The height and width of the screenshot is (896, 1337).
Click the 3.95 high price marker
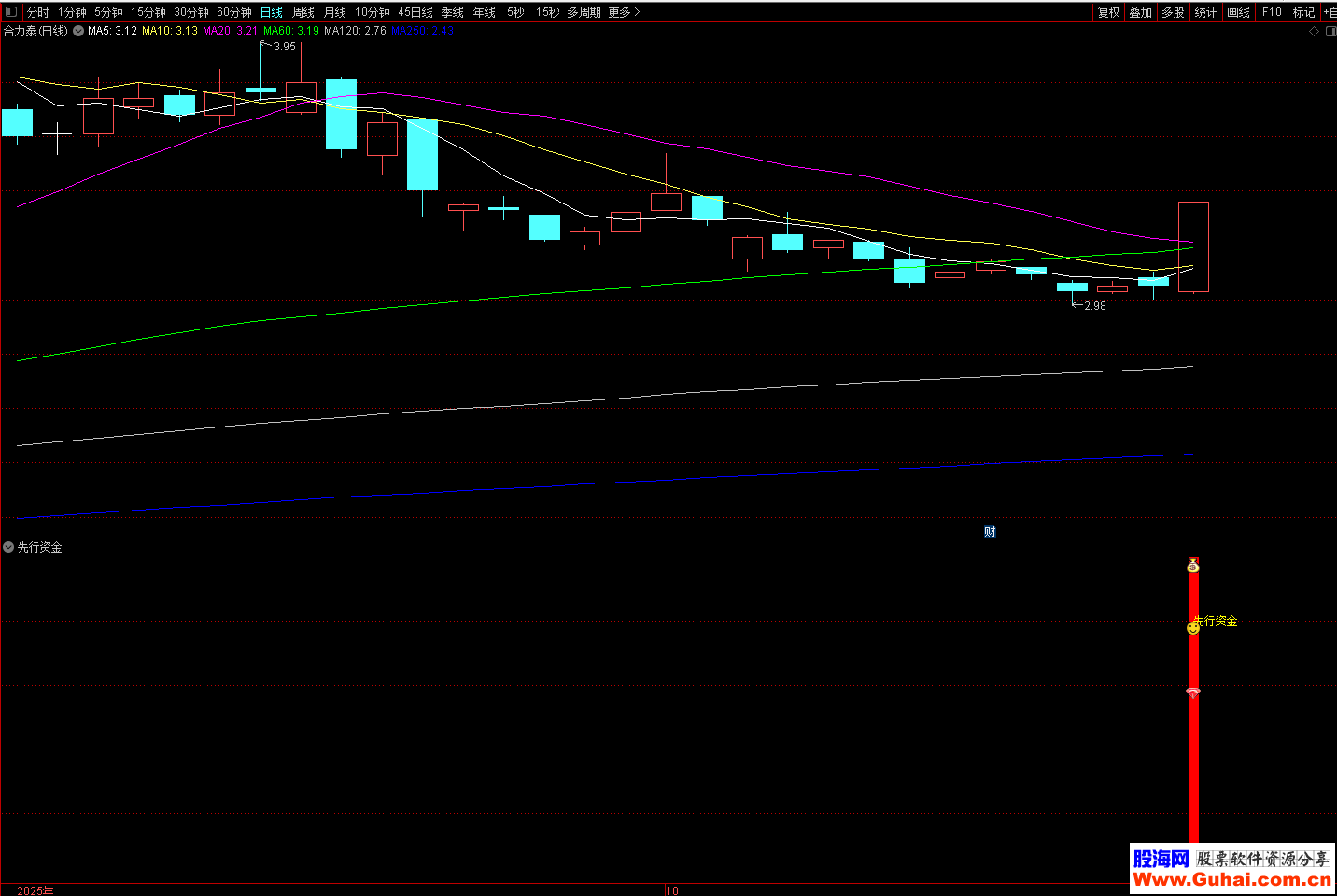coord(284,47)
